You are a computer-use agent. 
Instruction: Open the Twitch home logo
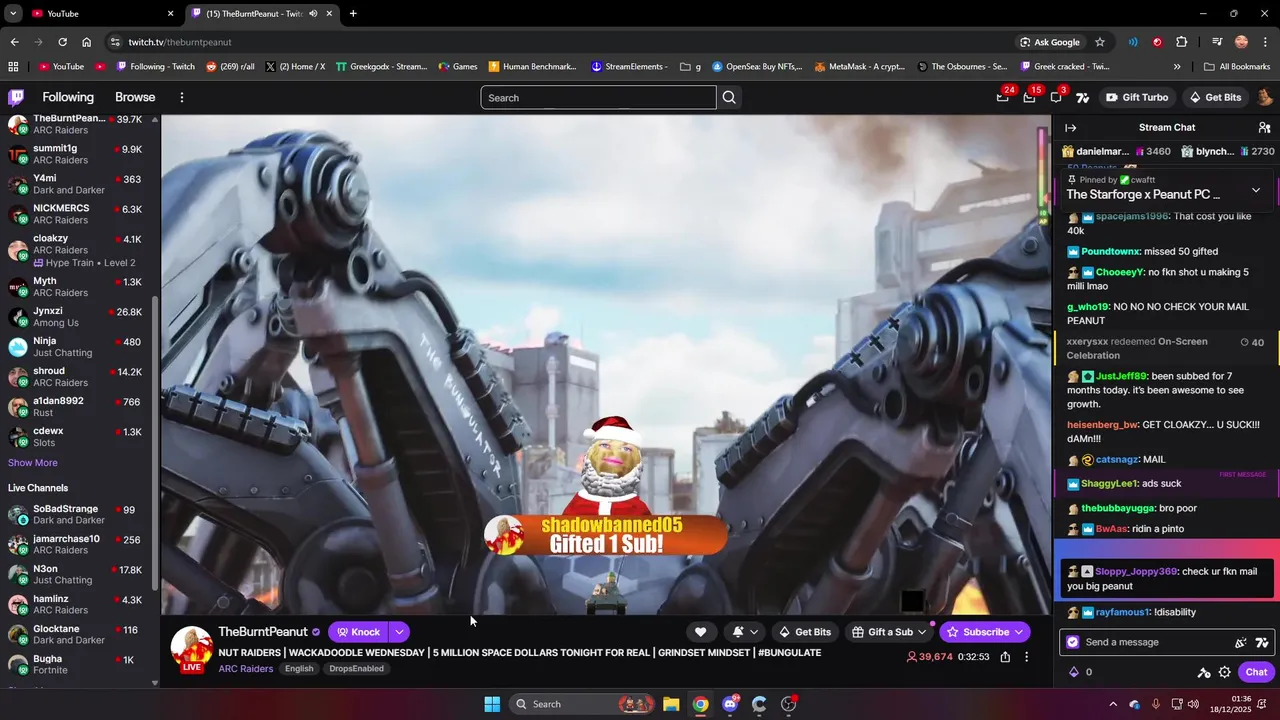click(x=16, y=97)
